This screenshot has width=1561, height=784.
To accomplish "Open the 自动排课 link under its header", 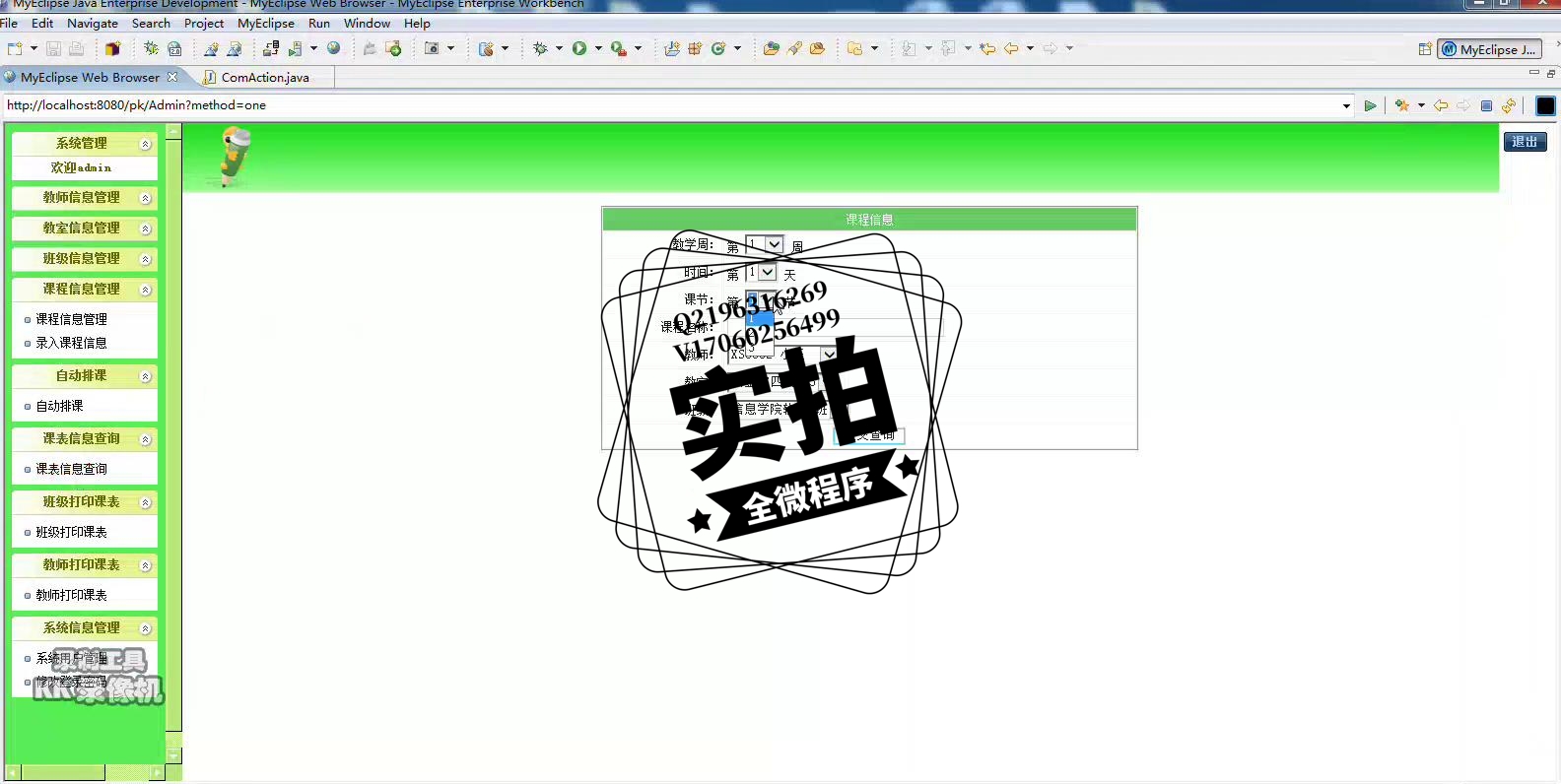I will tap(59, 406).
